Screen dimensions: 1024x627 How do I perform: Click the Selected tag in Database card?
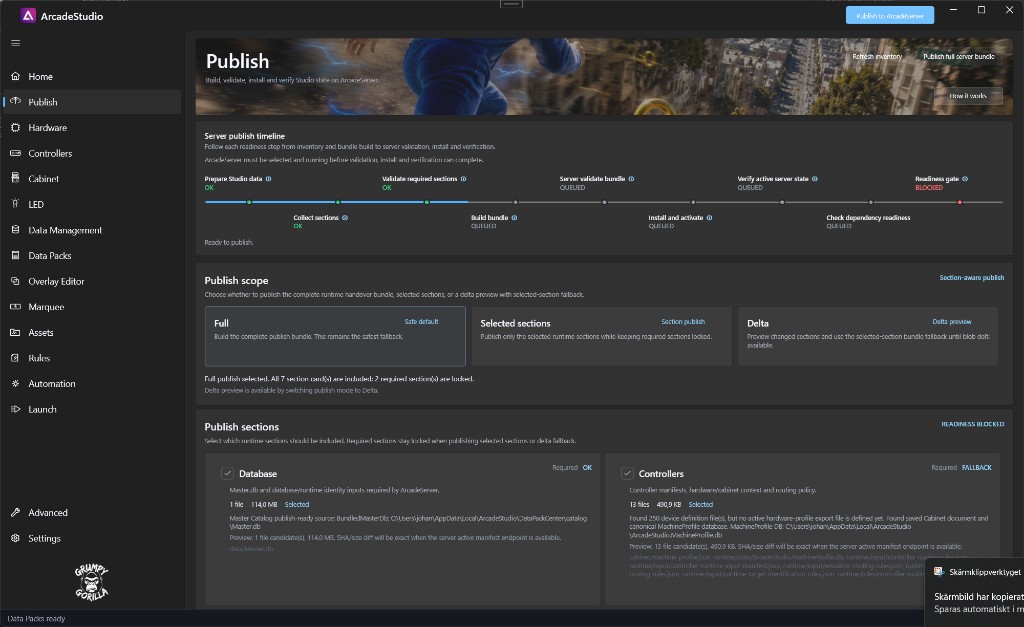[x=296, y=504]
